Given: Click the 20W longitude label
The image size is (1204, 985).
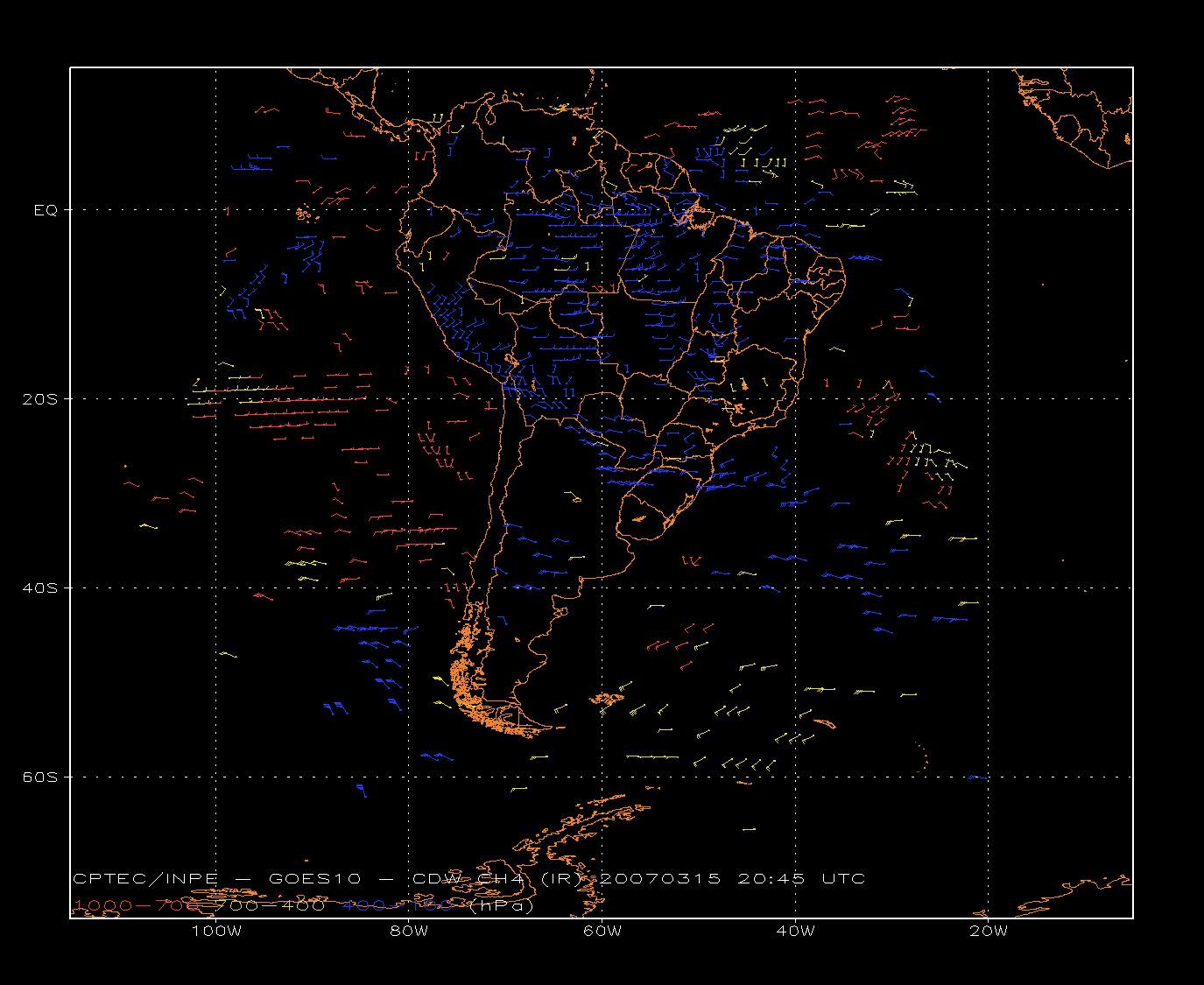Looking at the screenshot, I should [989, 931].
